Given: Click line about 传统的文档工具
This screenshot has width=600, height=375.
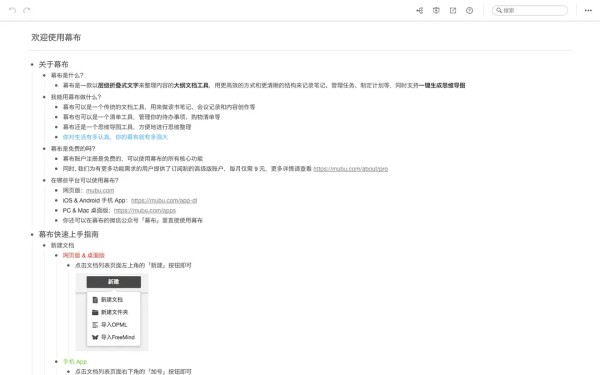Looking at the screenshot, I should pyautogui.click(x=159, y=107).
